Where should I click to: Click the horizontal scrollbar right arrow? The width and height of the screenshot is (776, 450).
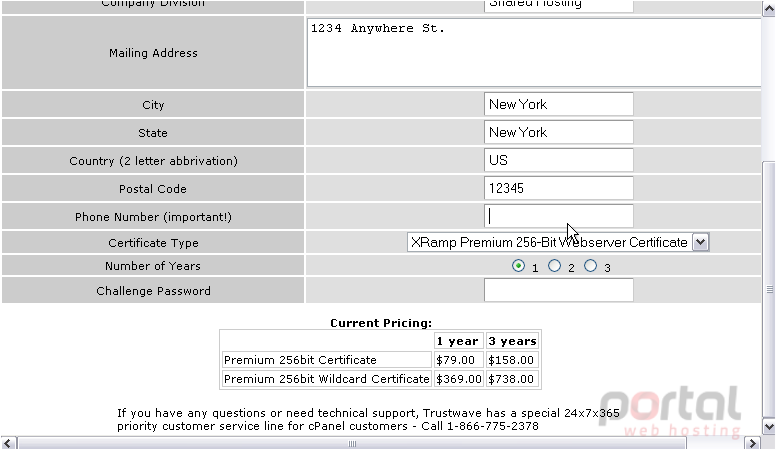coord(752,443)
